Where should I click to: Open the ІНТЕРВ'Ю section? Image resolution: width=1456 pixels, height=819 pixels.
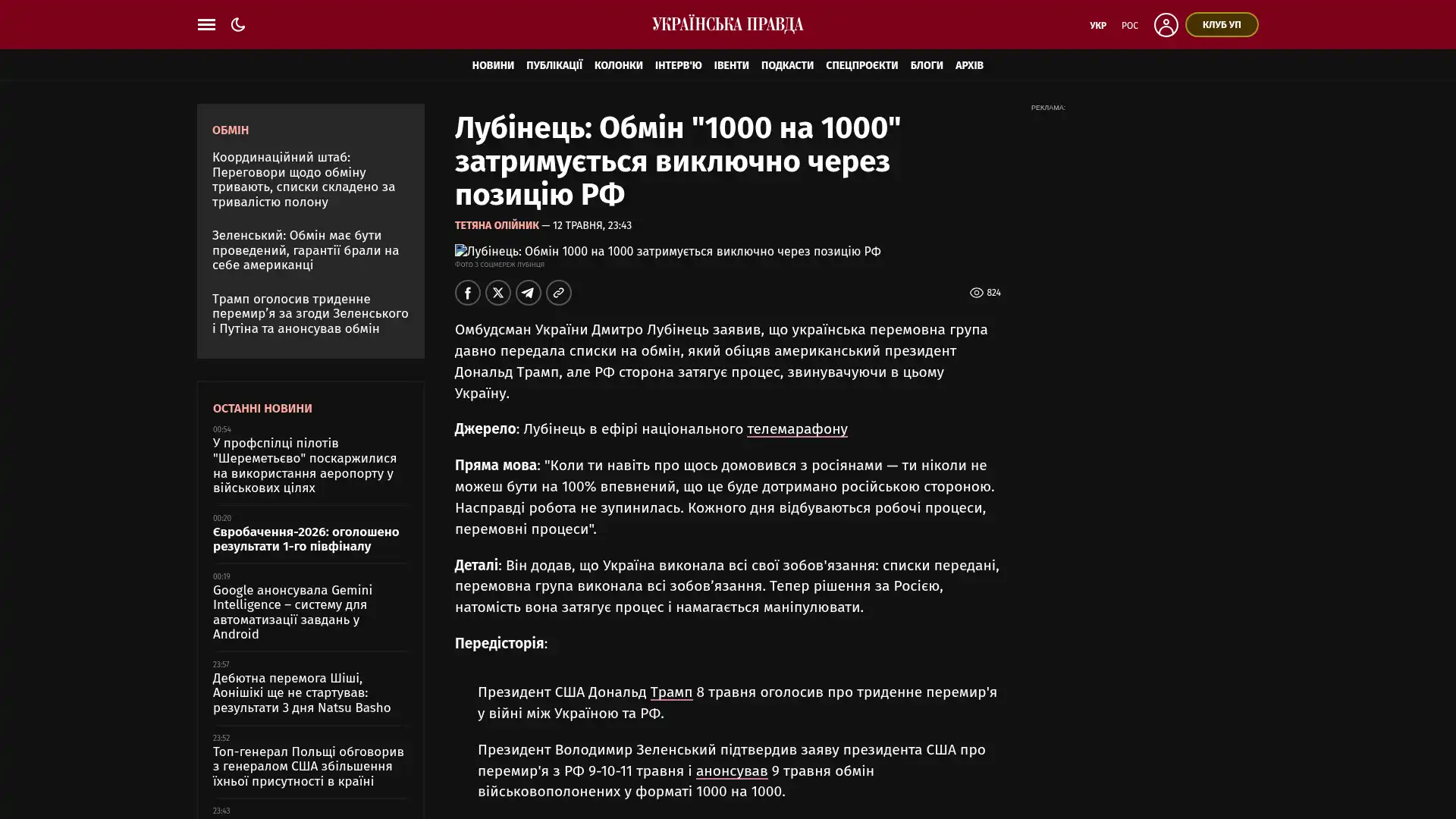(x=678, y=65)
